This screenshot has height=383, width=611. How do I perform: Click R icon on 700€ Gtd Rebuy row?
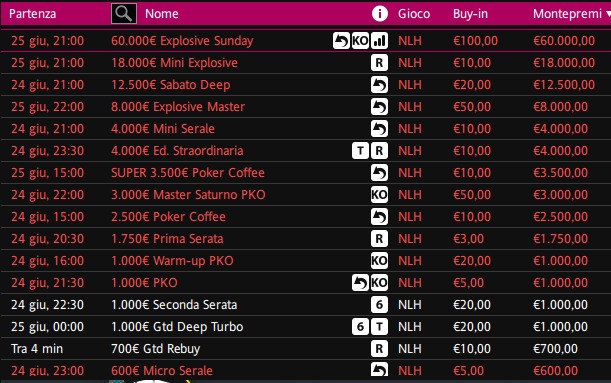[x=379, y=349]
